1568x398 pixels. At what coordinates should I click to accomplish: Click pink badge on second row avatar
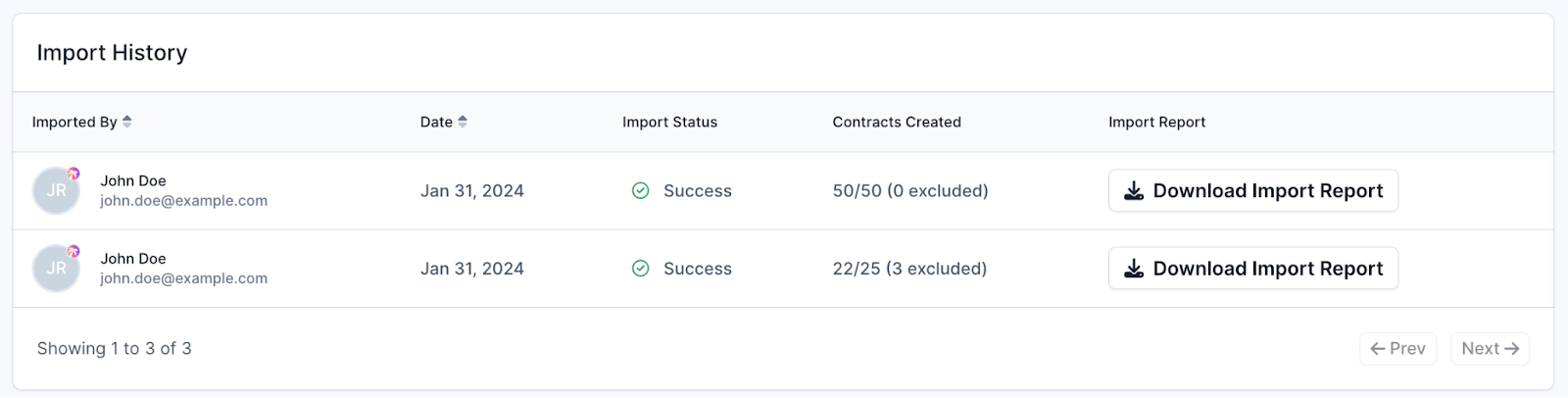(x=73, y=252)
